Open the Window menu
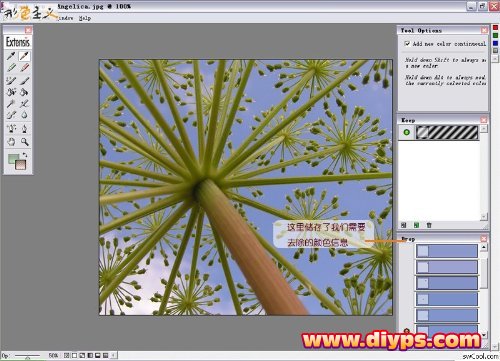500x361 pixels. click(65, 18)
